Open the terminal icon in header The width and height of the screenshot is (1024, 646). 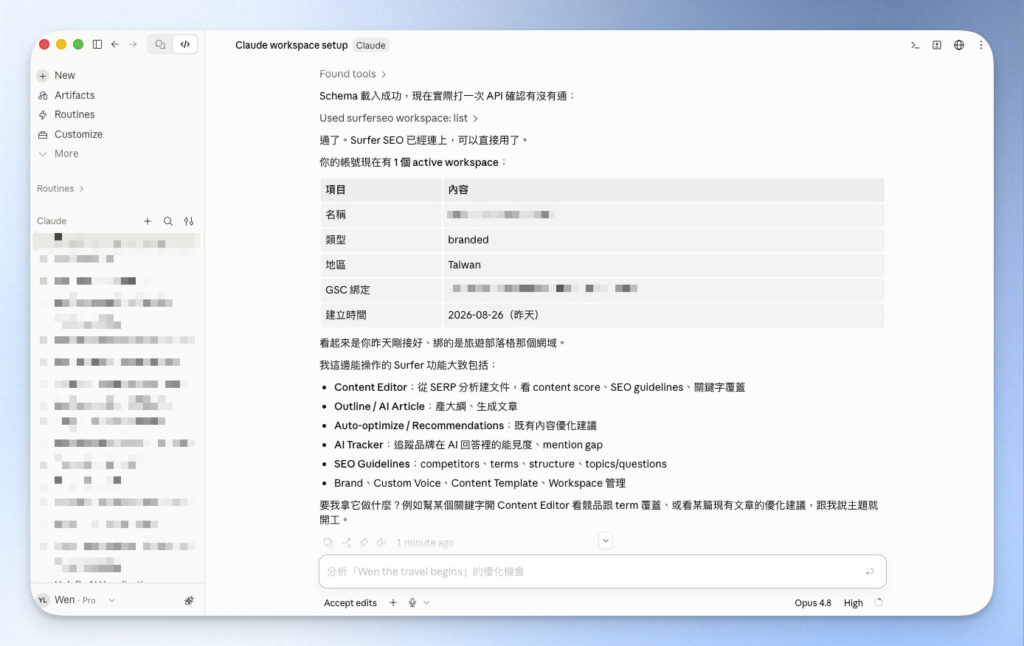pos(915,45)
